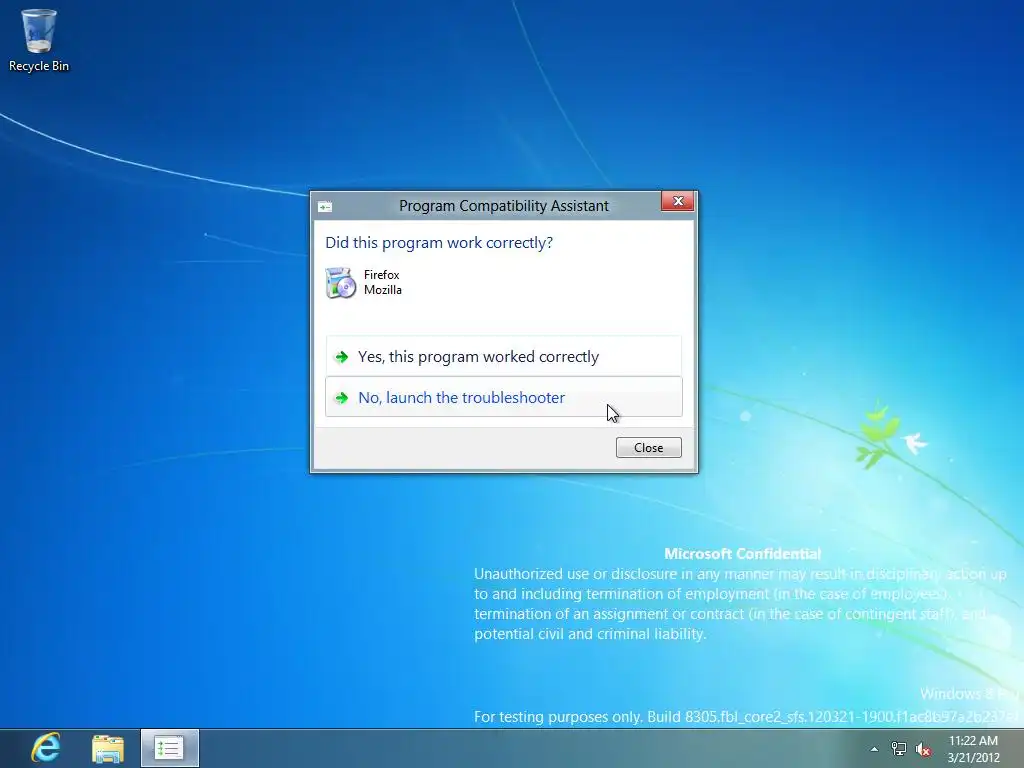Launch Internet Explorer from the taskbar
Viewport: 1024px width, 768px height.
[x=45, y=748]
